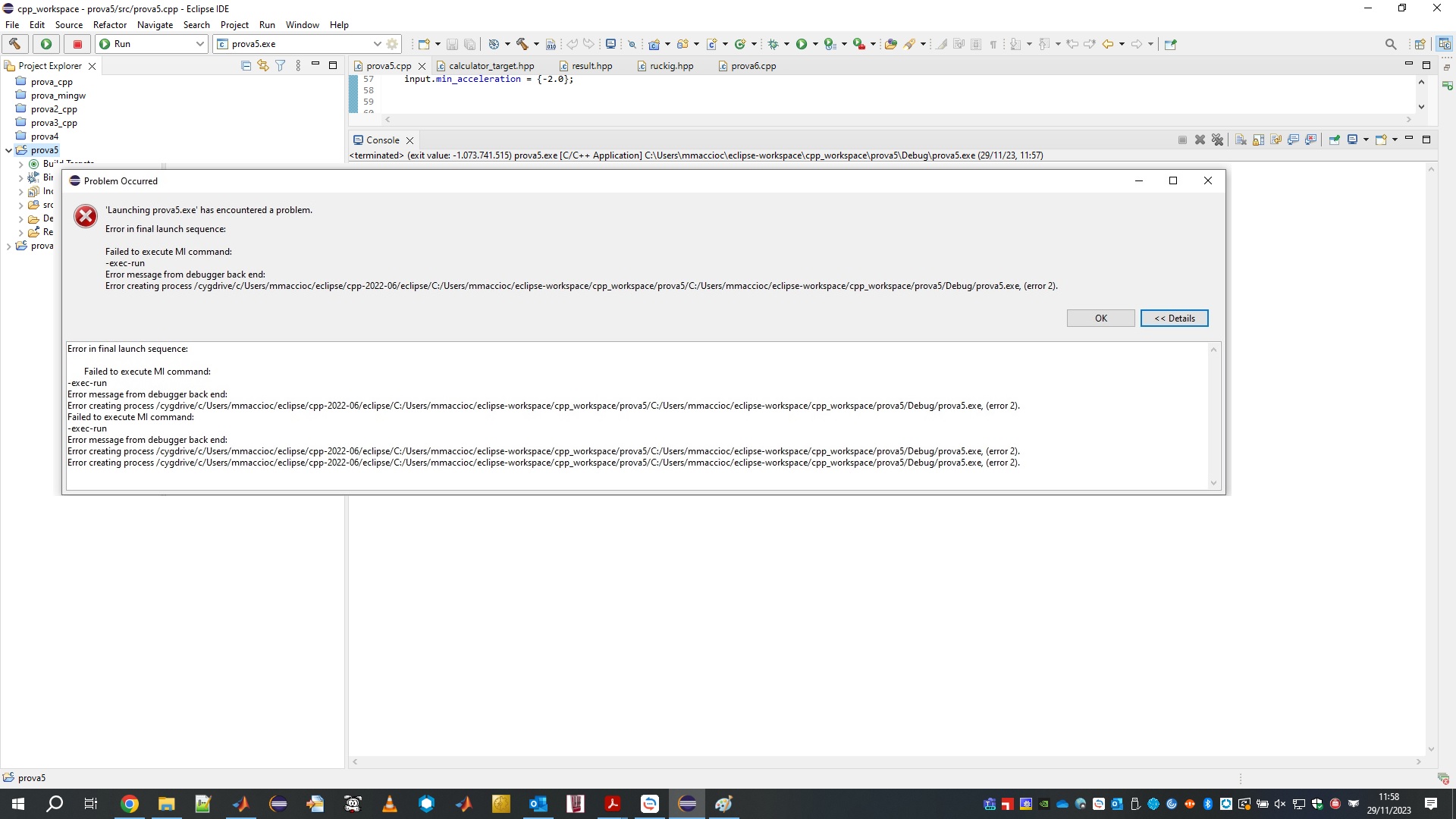Select the prova3_cpp project
Screen dimensions: 1456x819
click(54, 123)
